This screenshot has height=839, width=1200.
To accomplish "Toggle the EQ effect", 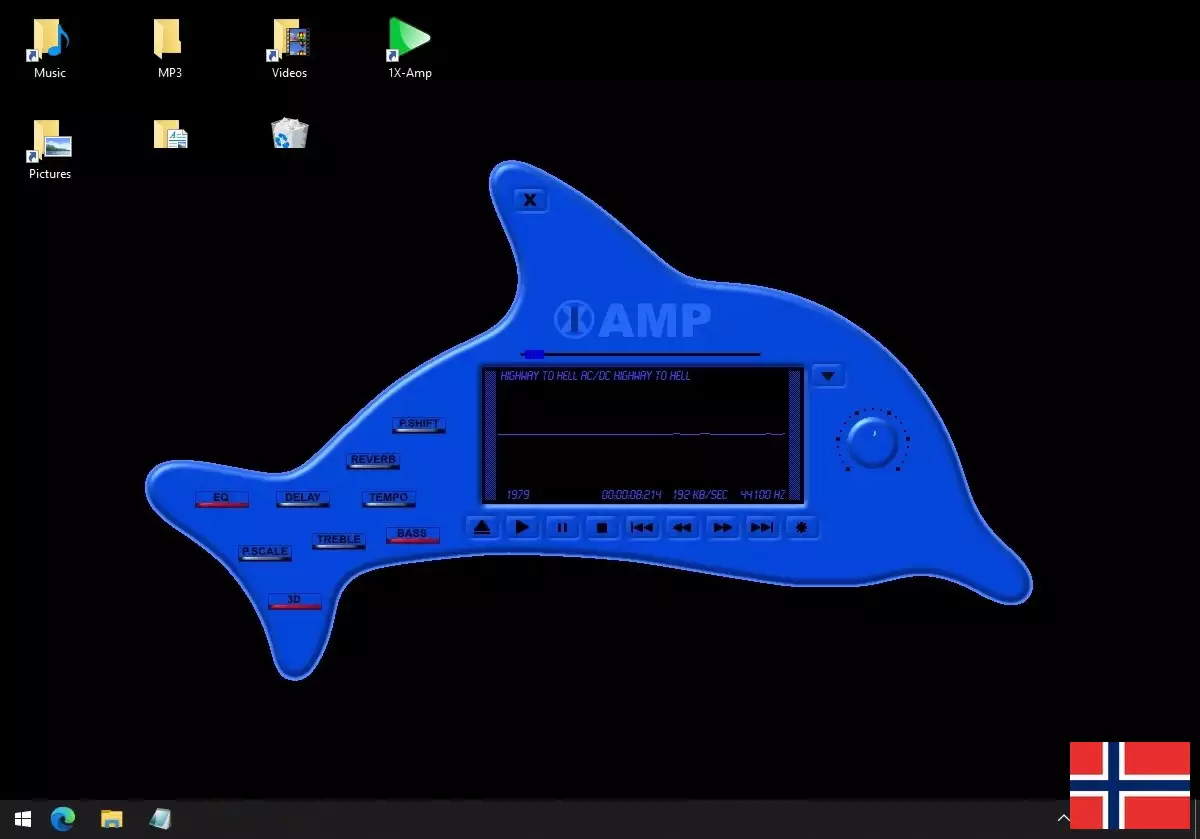I will (x=222, y=499).
